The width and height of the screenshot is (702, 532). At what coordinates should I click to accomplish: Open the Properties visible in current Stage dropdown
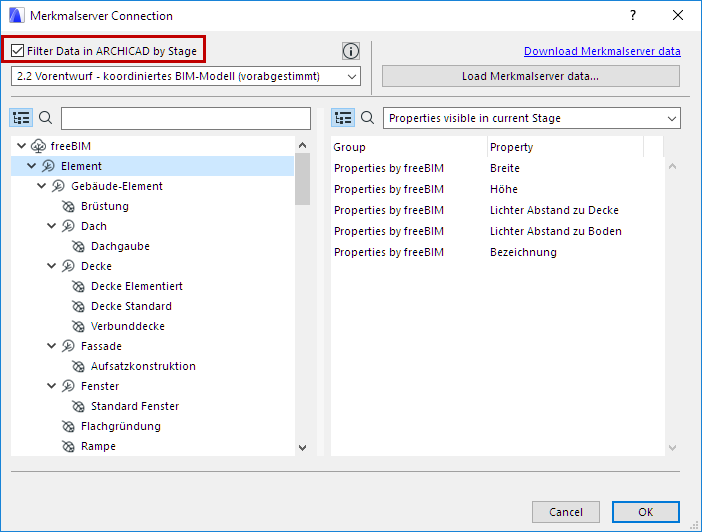point(532,118)
